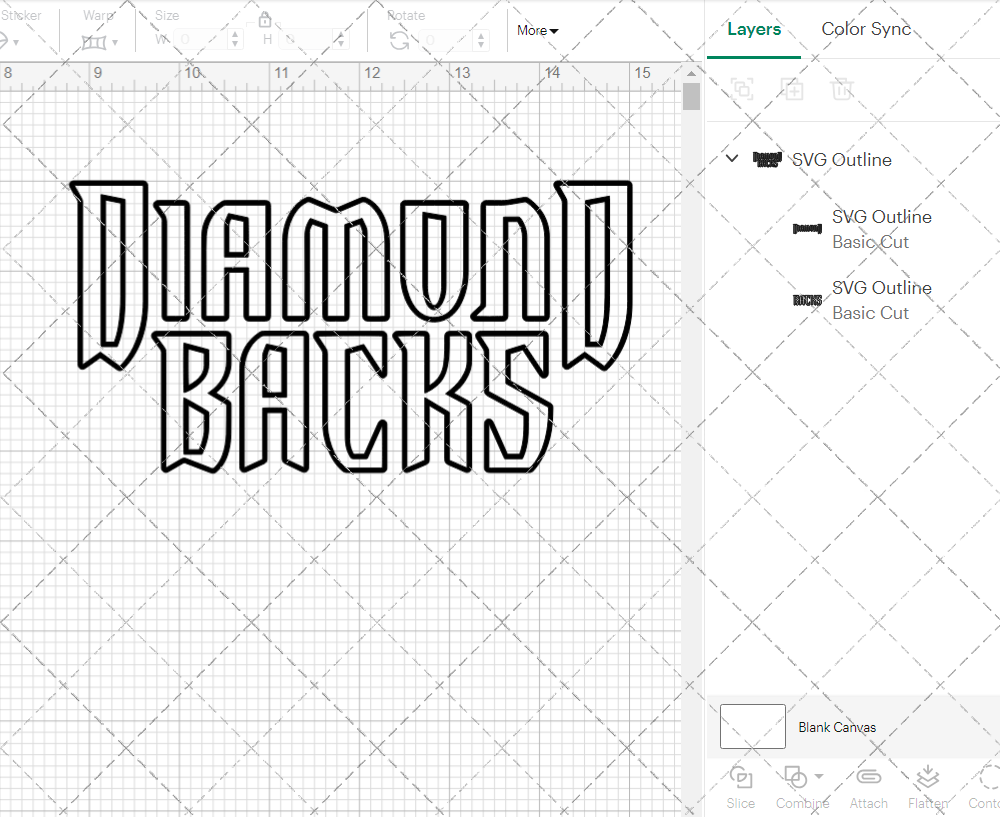Increase the Rotate value with the stepper
1000x817 pixels.
479,37
